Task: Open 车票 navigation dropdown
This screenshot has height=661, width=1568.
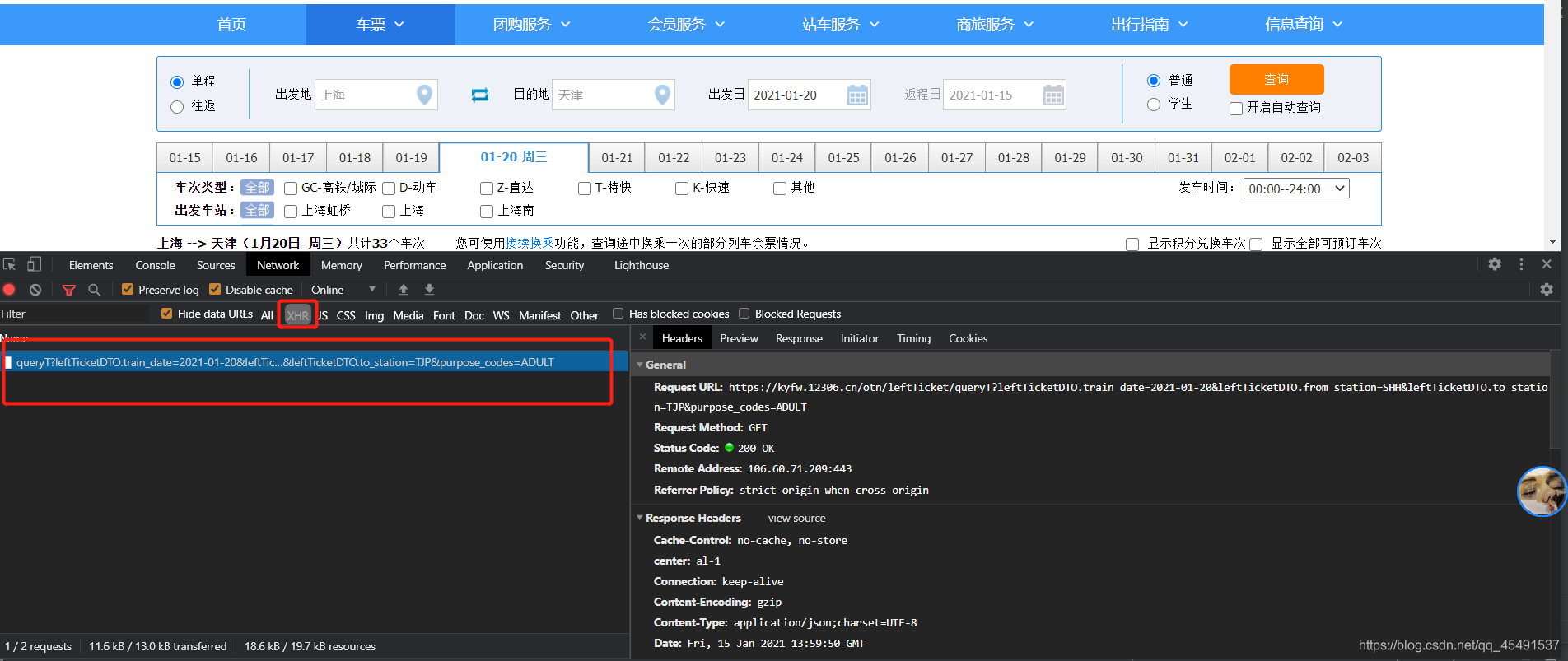Action: [380, 25]
